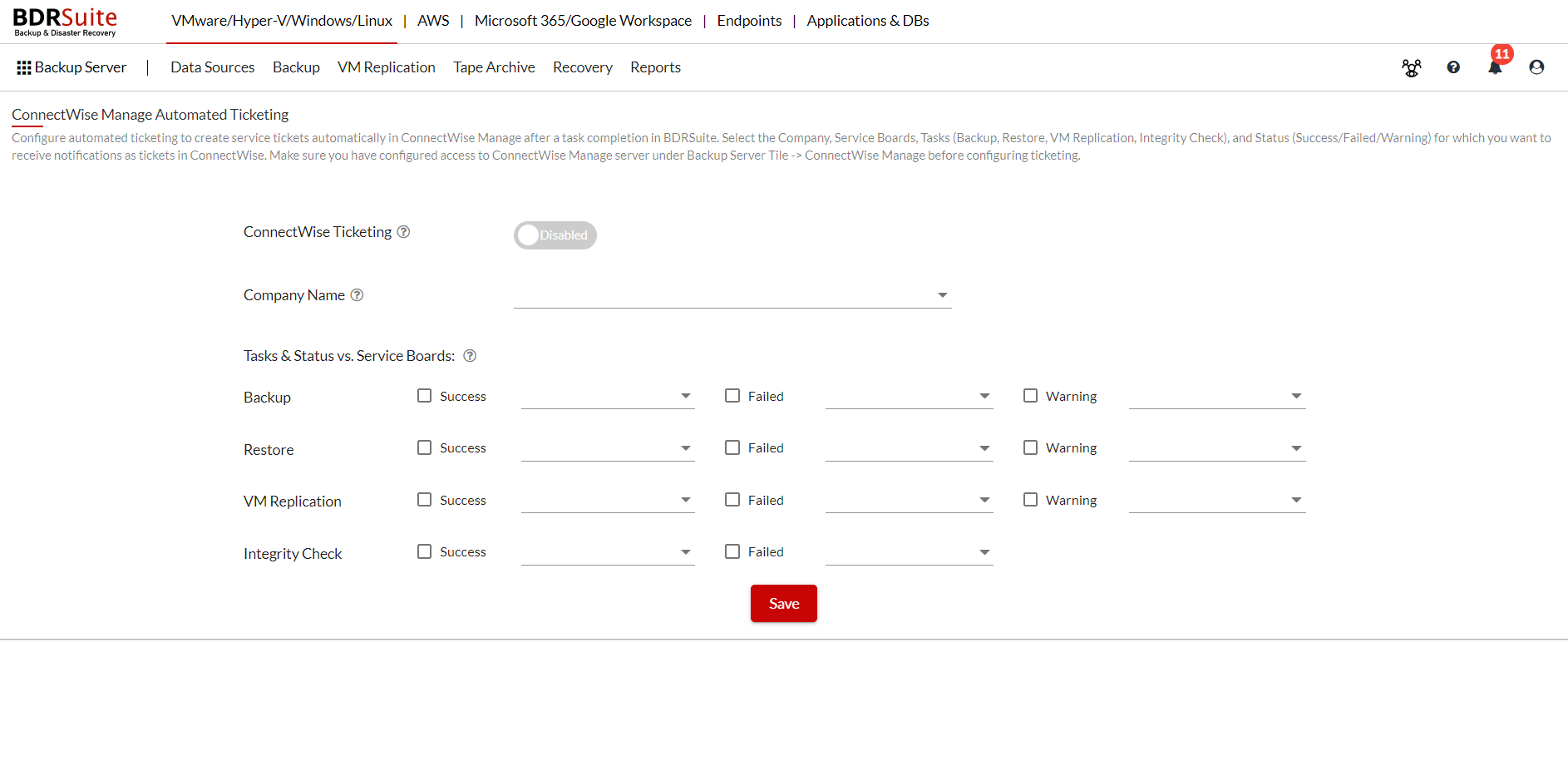Open the help question mark icon

[x=1453, y=67]
